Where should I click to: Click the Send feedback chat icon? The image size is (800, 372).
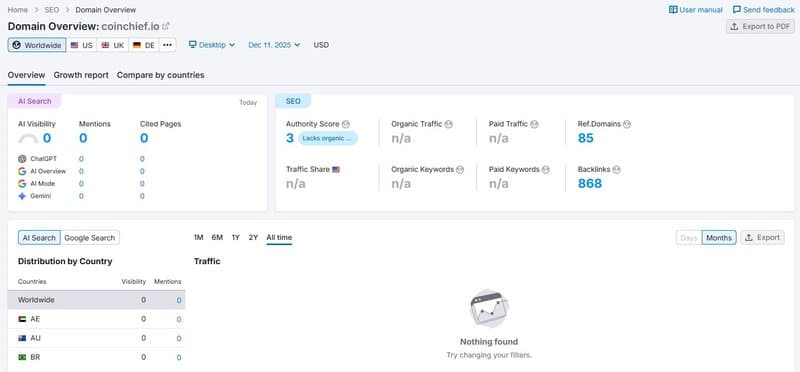(737, 10)
